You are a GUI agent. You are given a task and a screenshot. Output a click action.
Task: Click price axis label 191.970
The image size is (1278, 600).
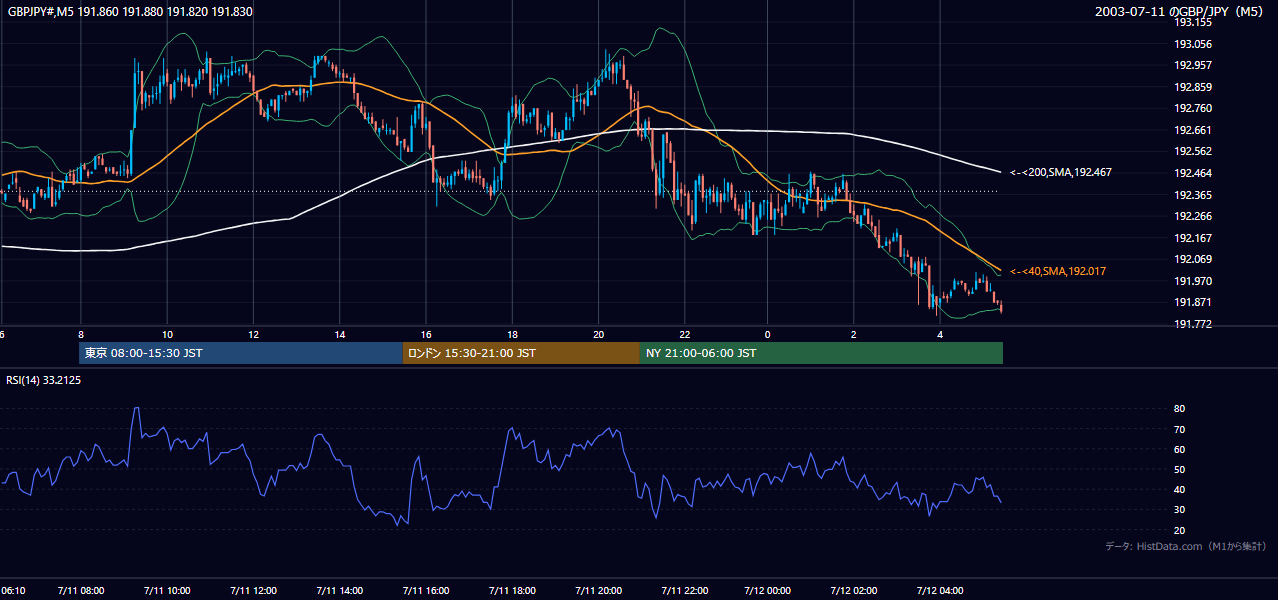pyautogui.click(x=1193, y=281)
